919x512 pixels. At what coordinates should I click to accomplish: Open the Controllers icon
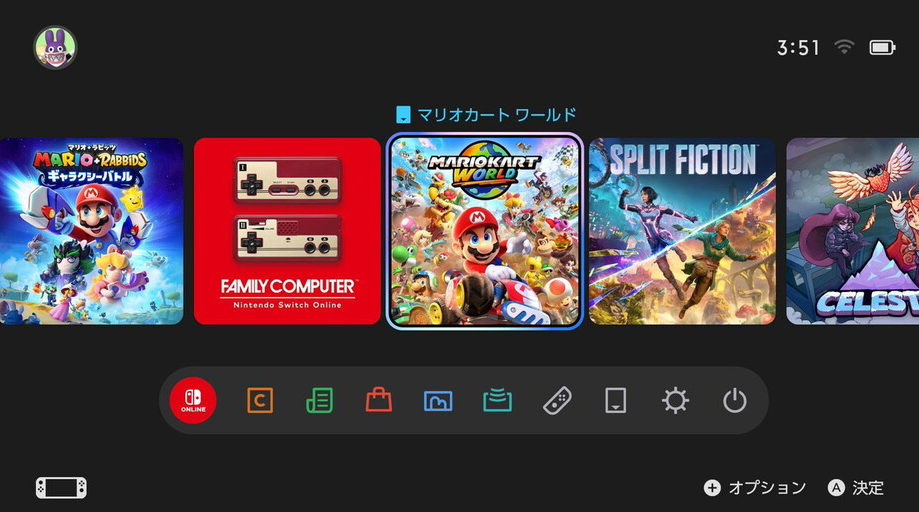(x=557, y=401)
